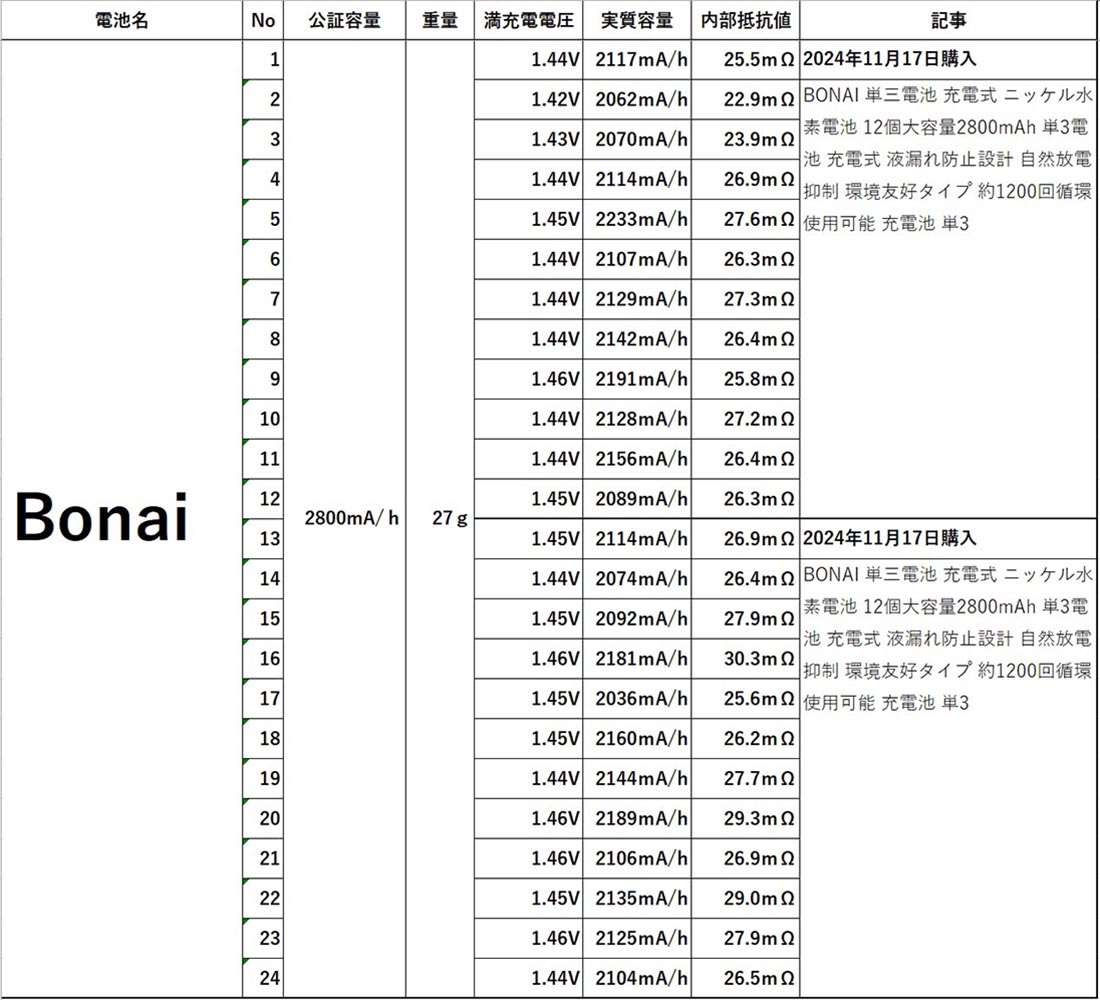
Task: Click the 1.43V voltage cell in row 3
Action: pos(528,140)
